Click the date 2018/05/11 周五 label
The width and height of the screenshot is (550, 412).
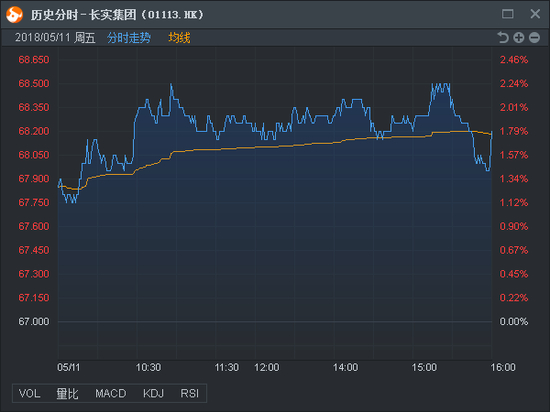55,38
